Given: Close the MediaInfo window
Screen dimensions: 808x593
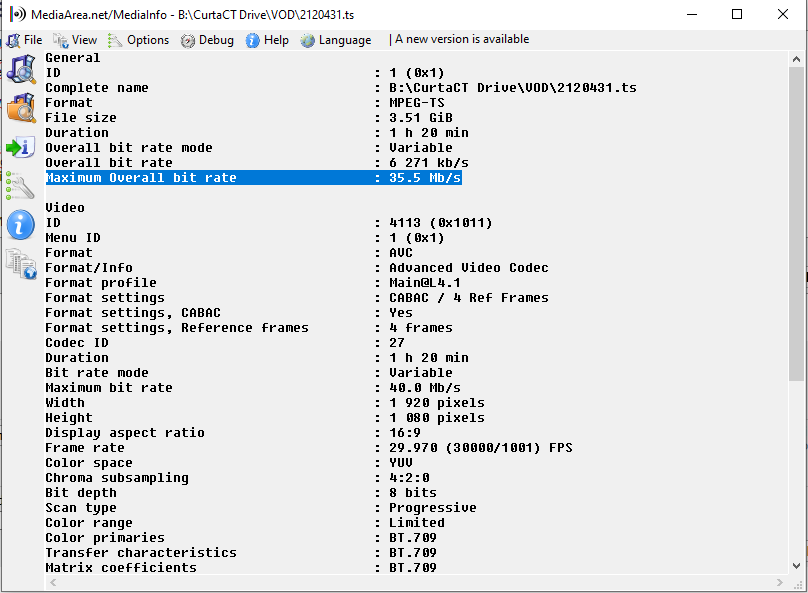Looking at the screenshot, I should pyautogui.click(x=783, y=14).
